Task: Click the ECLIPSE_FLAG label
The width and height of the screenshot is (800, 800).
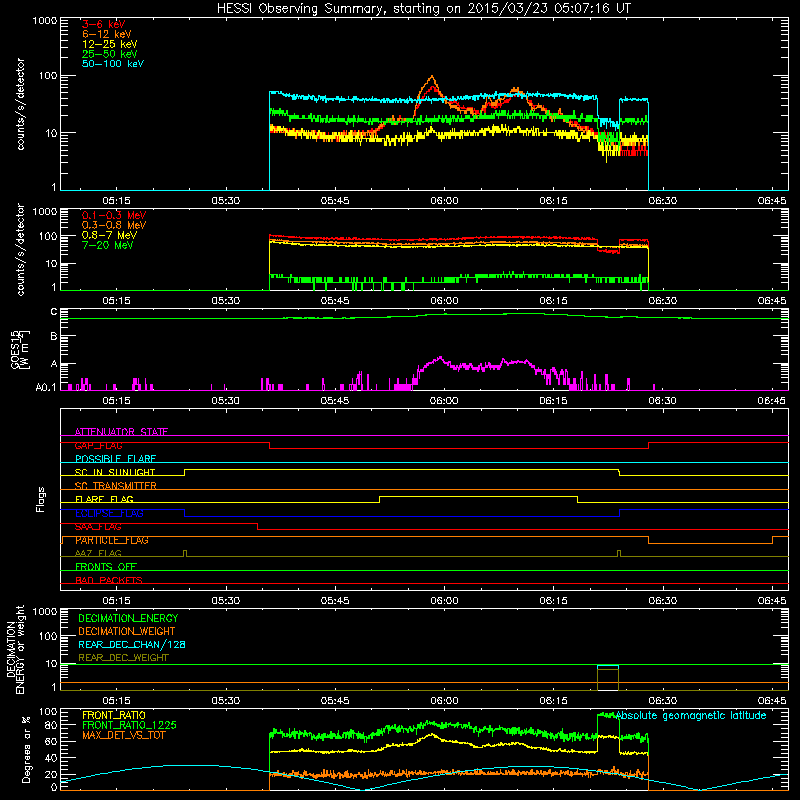Action: (109, 513)
